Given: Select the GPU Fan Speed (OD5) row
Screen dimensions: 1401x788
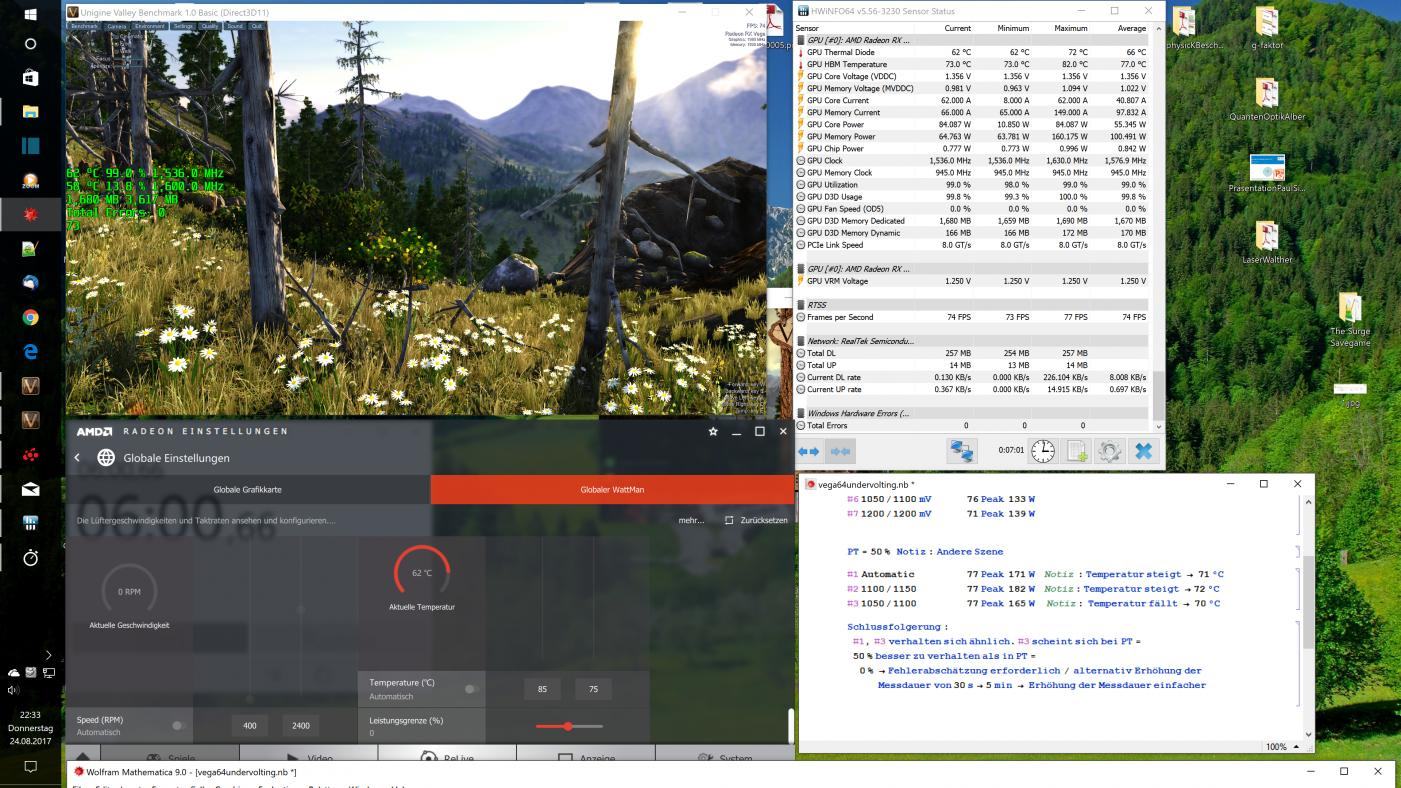Looking at the screenshot, I should tap(973, 209).
